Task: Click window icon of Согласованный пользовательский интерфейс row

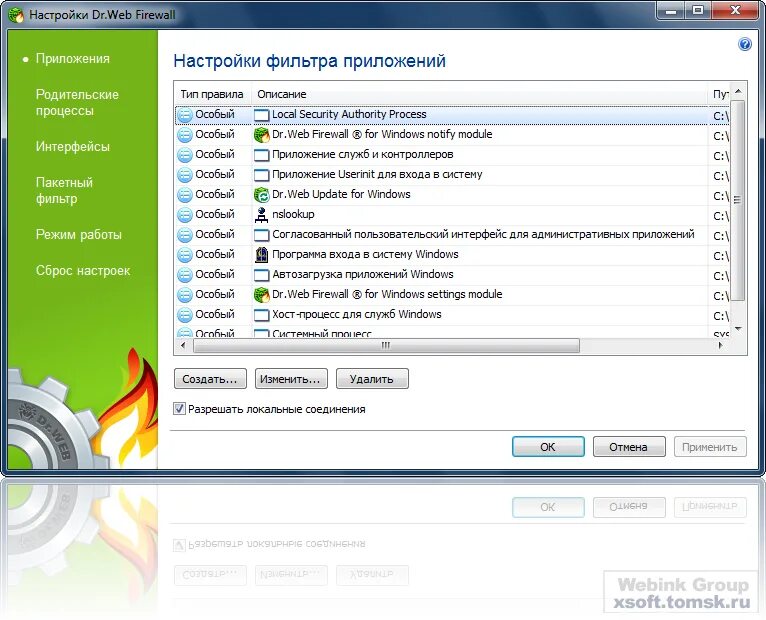Action: 262,235
